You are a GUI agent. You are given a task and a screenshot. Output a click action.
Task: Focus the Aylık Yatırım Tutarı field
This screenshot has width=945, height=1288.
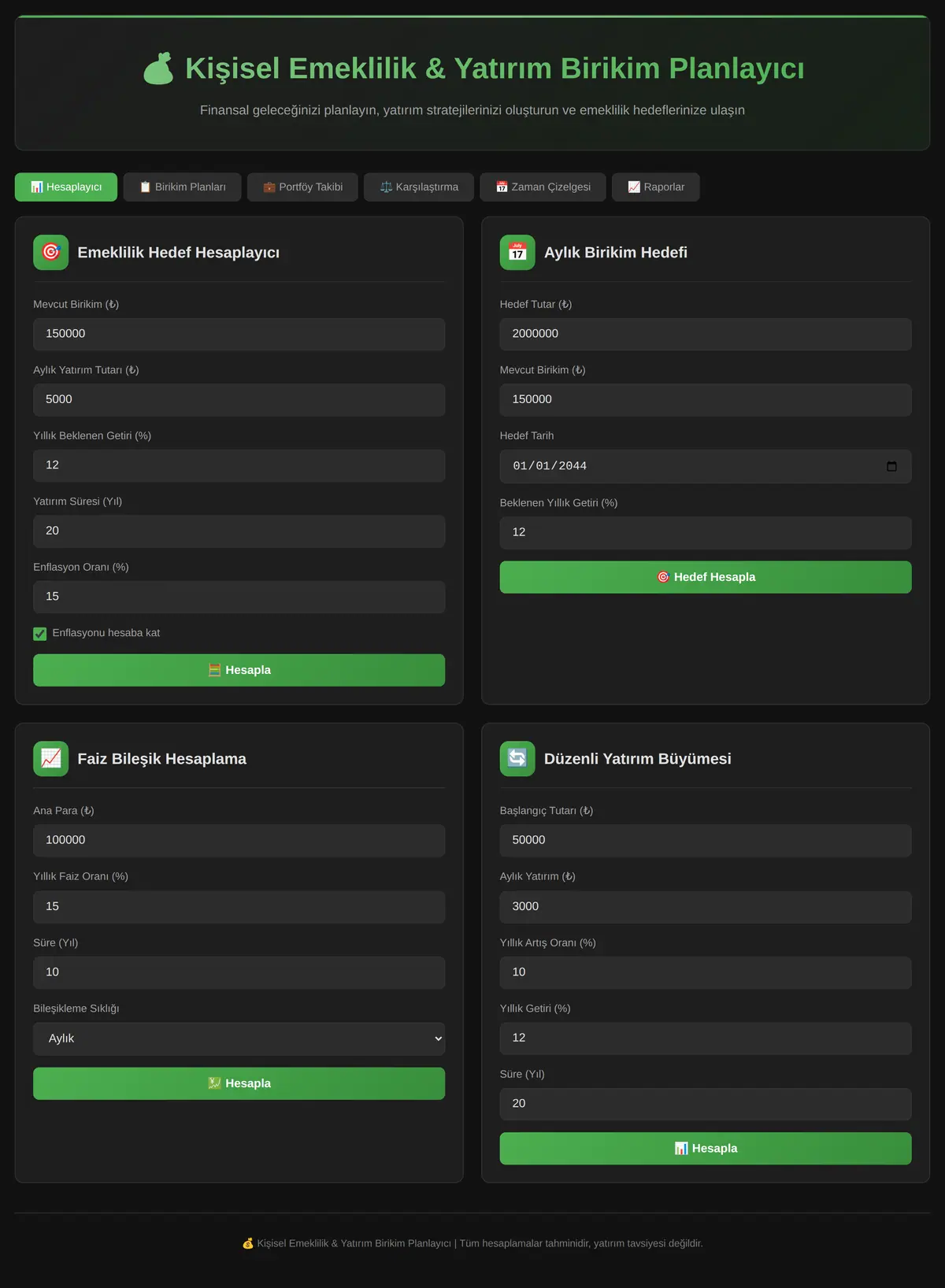[x=239, y=400]
